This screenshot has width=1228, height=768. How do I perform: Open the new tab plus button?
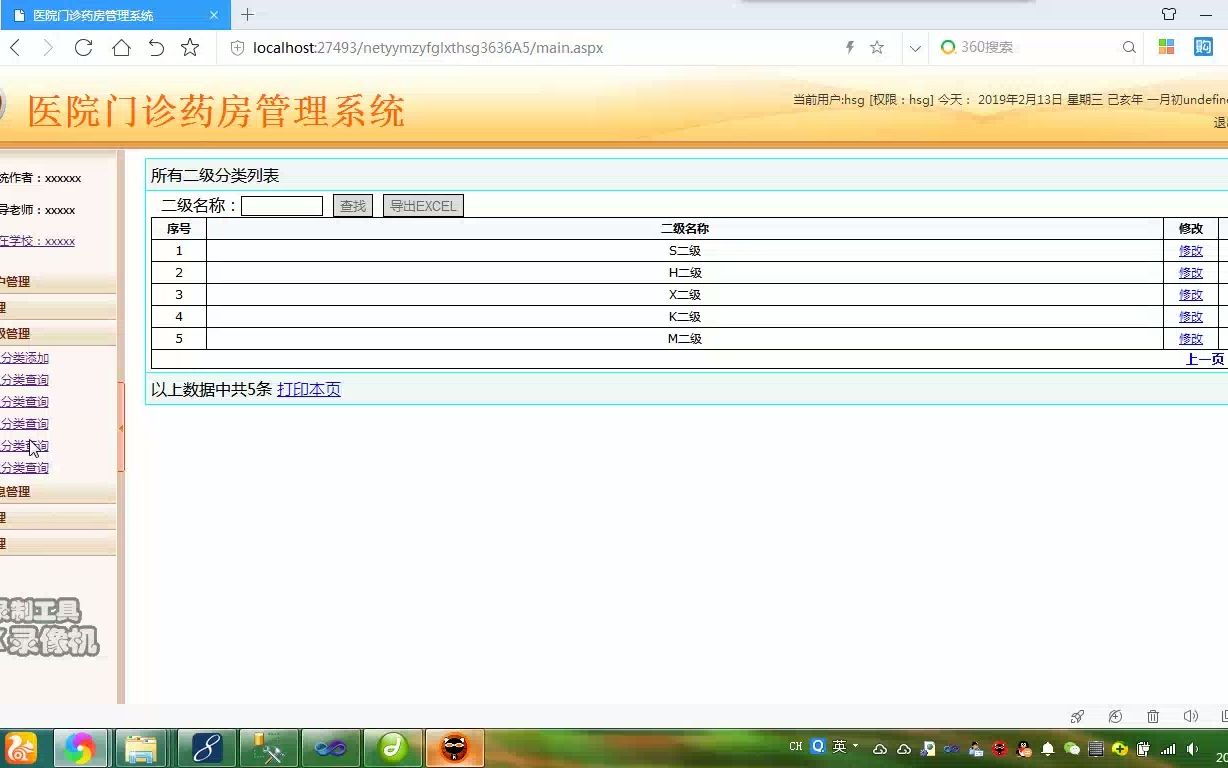coord(246,15)
